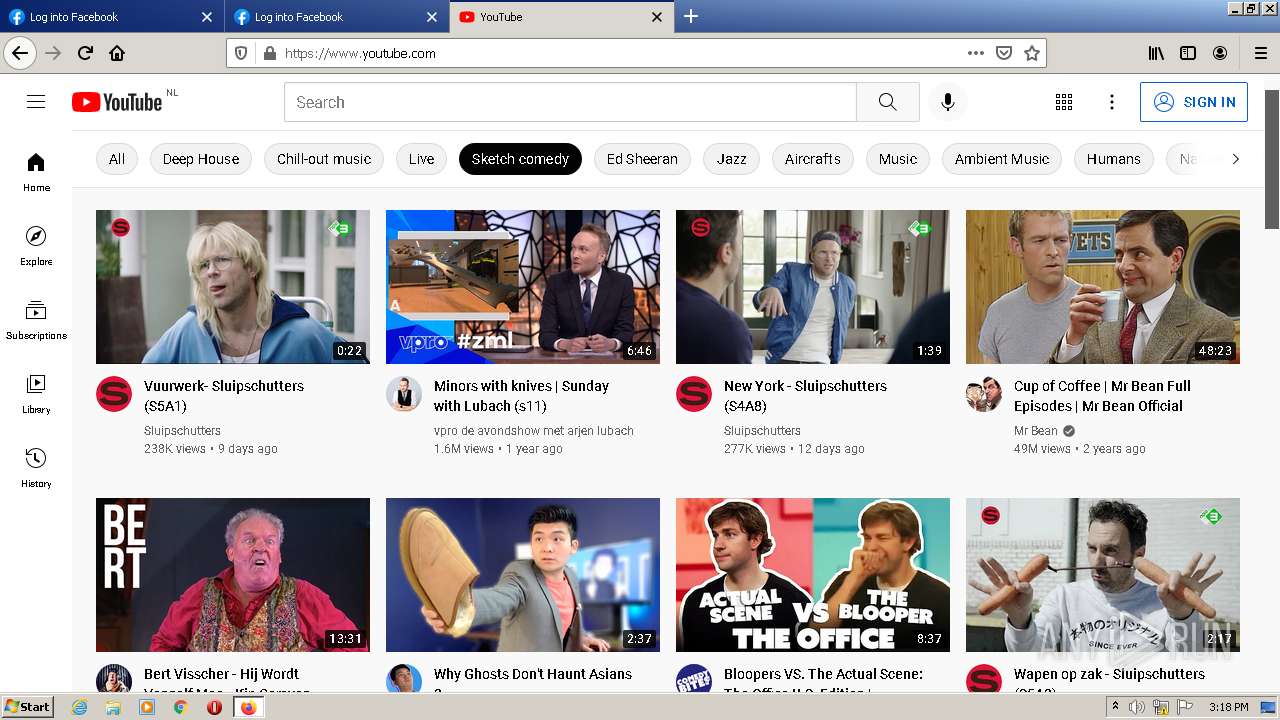Open the Firefox account icon
1280x720 pixels.
(x=1220, y=53)
